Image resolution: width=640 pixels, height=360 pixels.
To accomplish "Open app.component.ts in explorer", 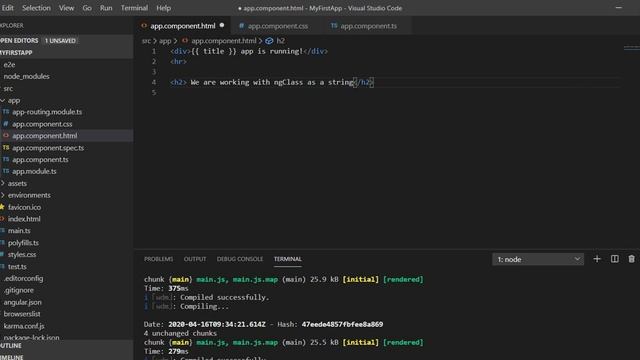I will coord(40,160).
